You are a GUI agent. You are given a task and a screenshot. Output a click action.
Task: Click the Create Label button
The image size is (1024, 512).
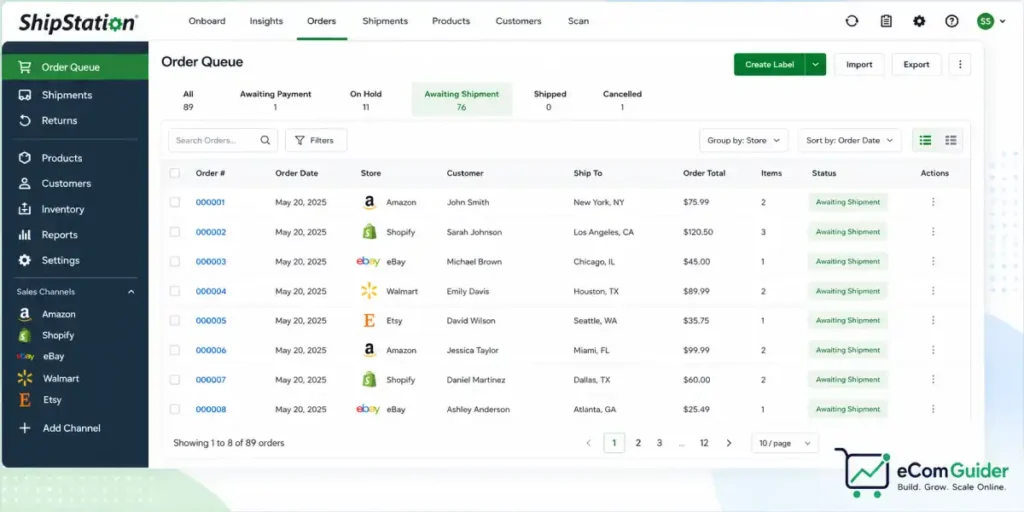pyautogui.click(x=769, y=65)
